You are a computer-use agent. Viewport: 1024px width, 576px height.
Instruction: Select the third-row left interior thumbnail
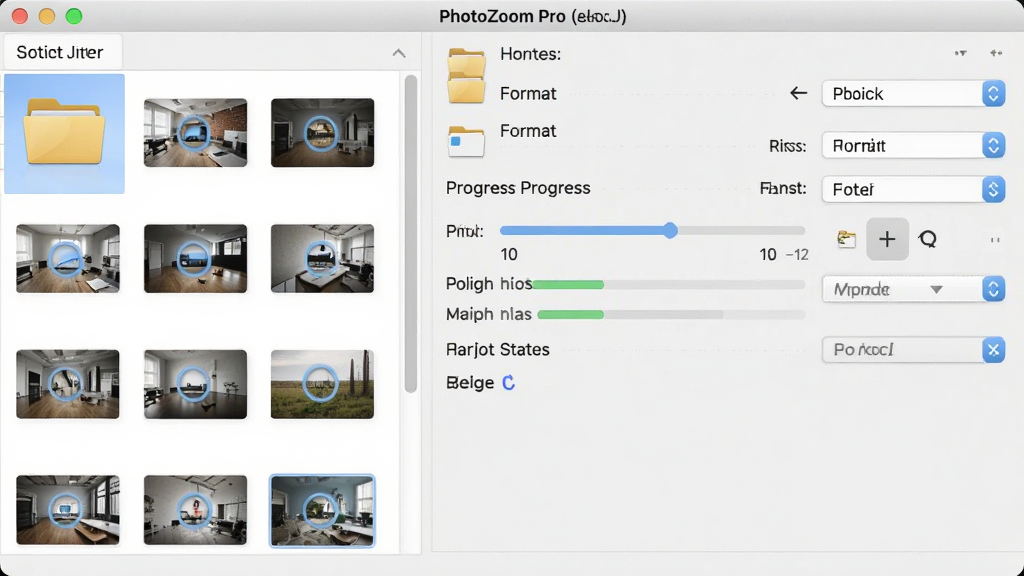pos(68,384)
